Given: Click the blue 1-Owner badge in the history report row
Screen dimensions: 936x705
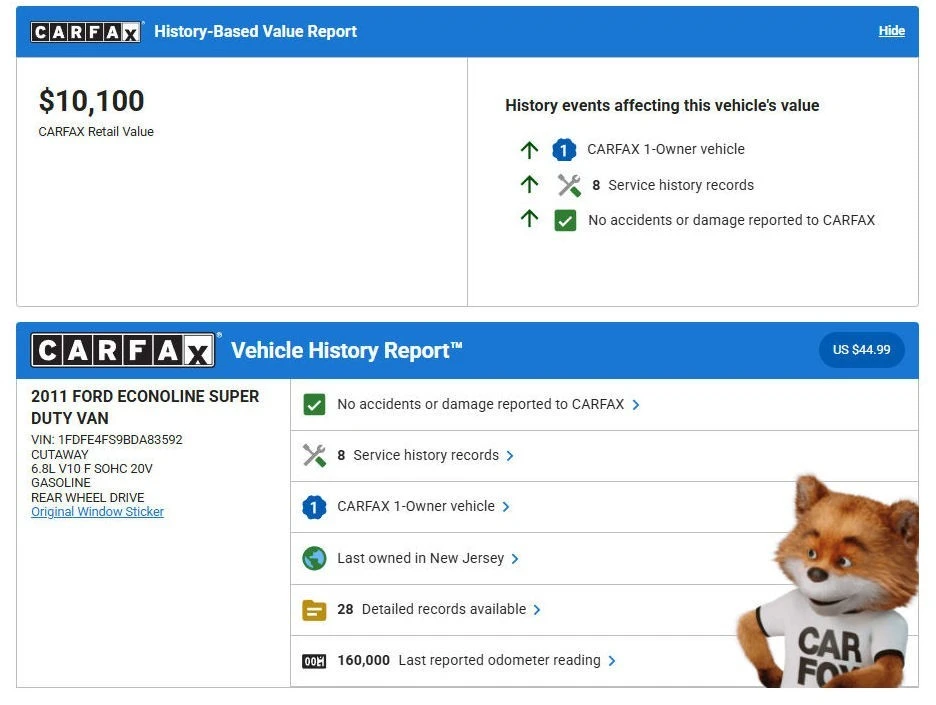Looking at the screenshot, I should click(314, 507).
